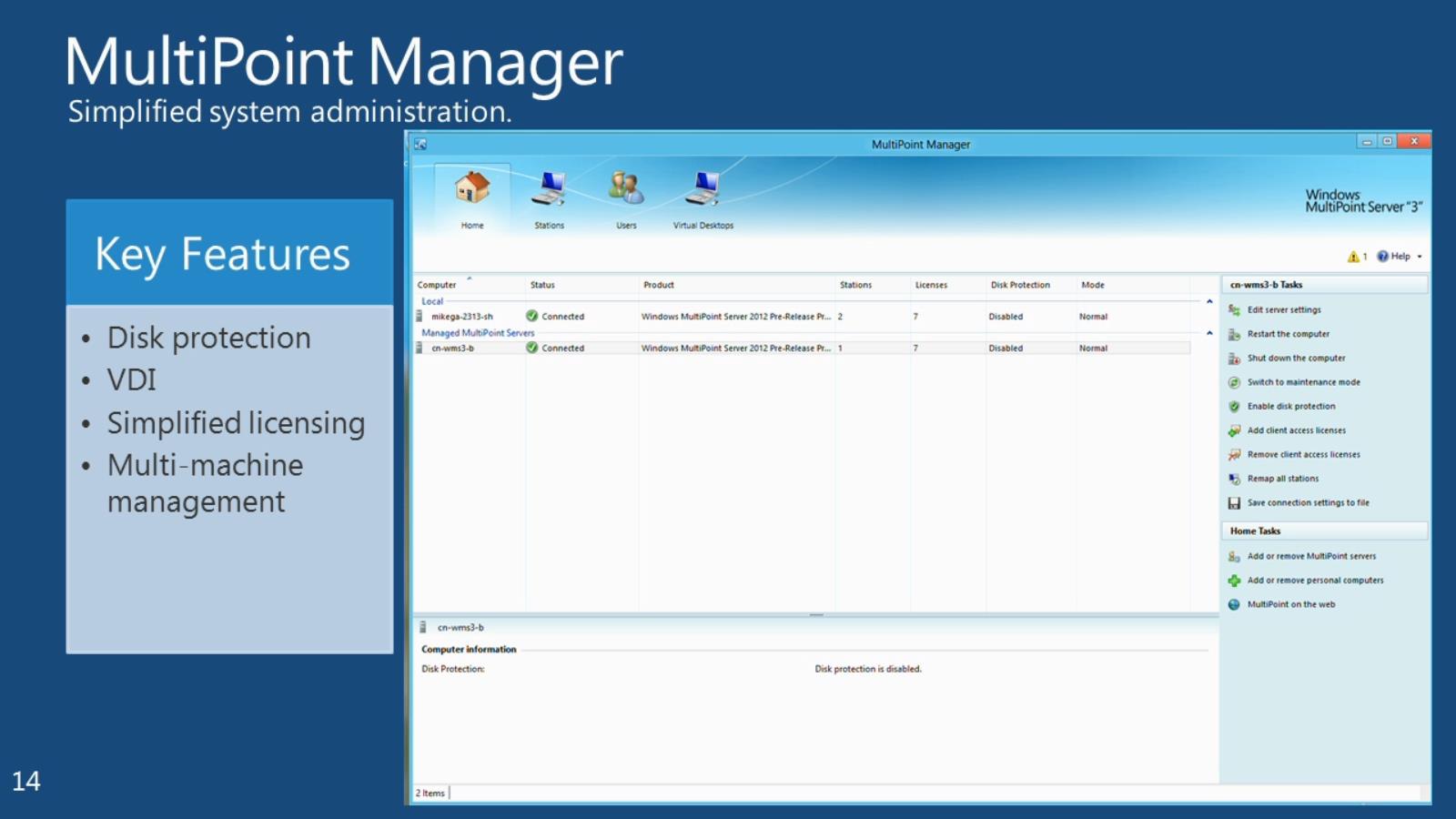Click the Save connection settings floppy icon

1234,503
